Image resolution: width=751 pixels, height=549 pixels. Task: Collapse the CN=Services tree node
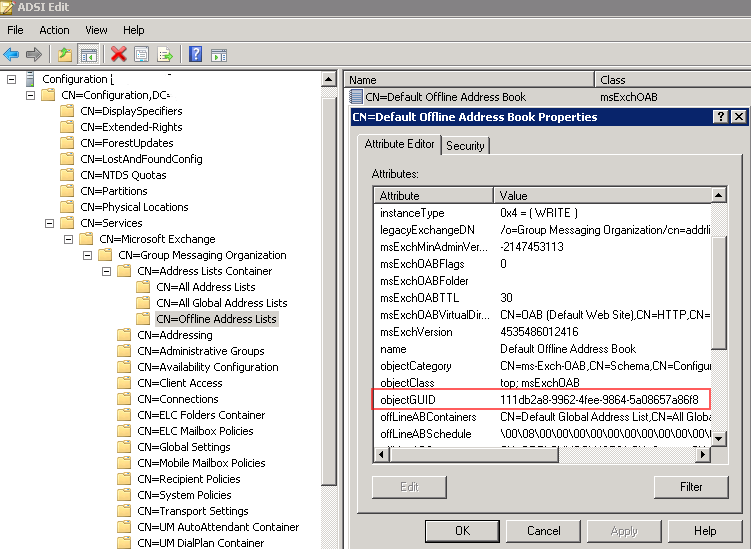pyautogui.click(x=48, y=223)
